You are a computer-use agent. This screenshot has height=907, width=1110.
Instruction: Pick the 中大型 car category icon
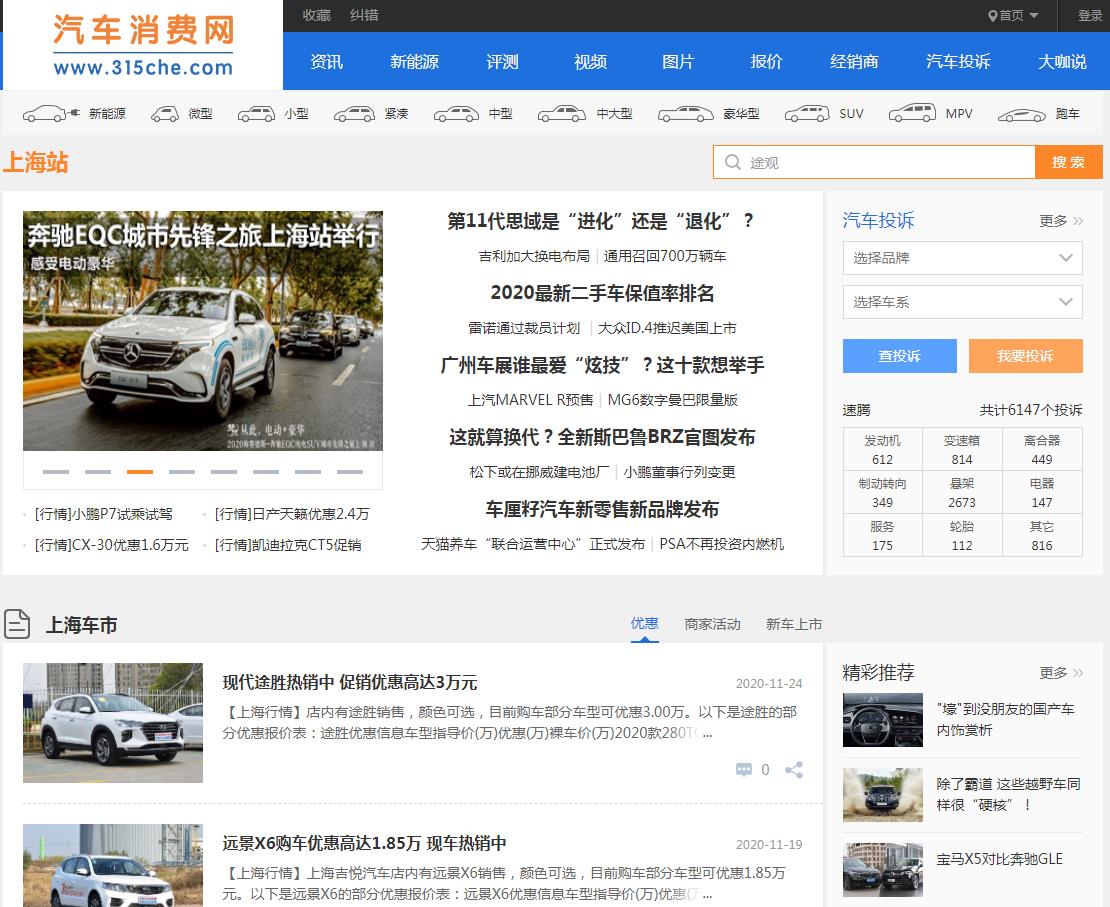pyautogui.click(x=561, y=113)
